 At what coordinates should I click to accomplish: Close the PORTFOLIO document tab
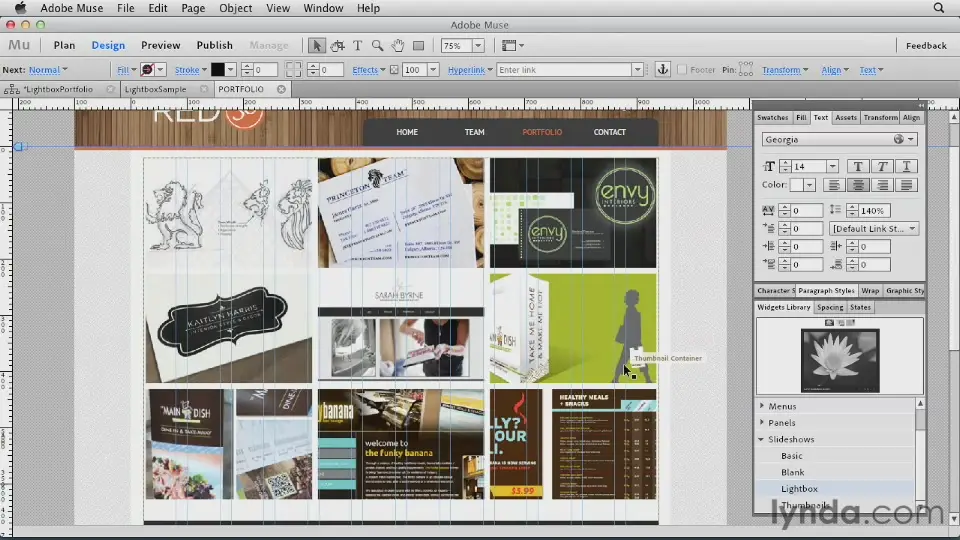pyautogui.click(x=281, y=89)
